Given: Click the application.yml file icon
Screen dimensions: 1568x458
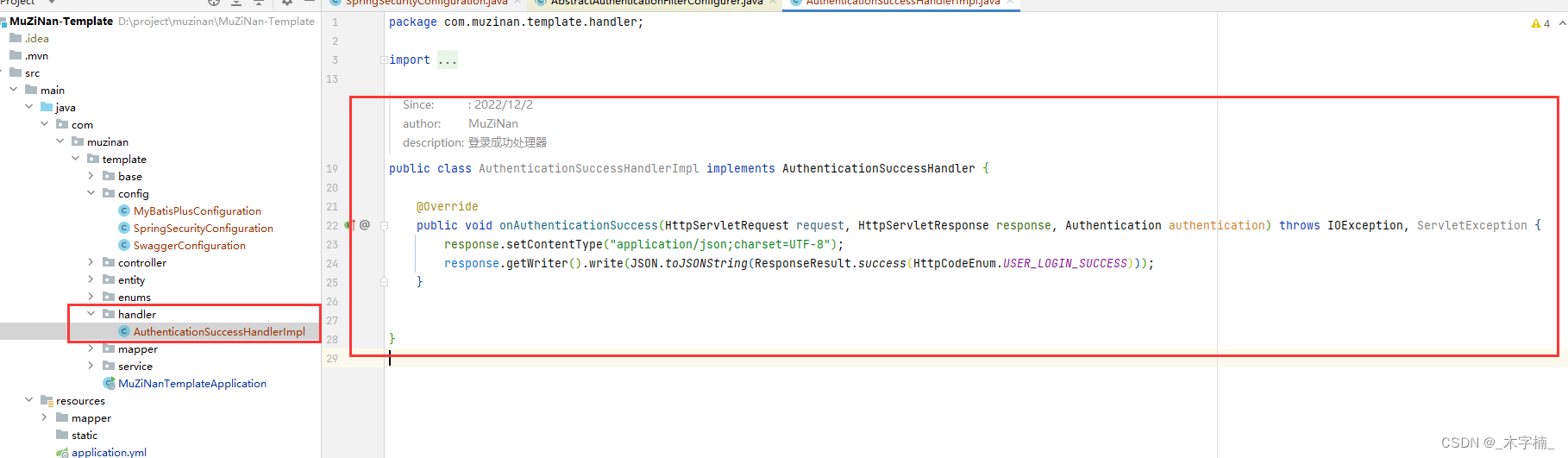Looking at the screenshot, I should coord(62,452).
